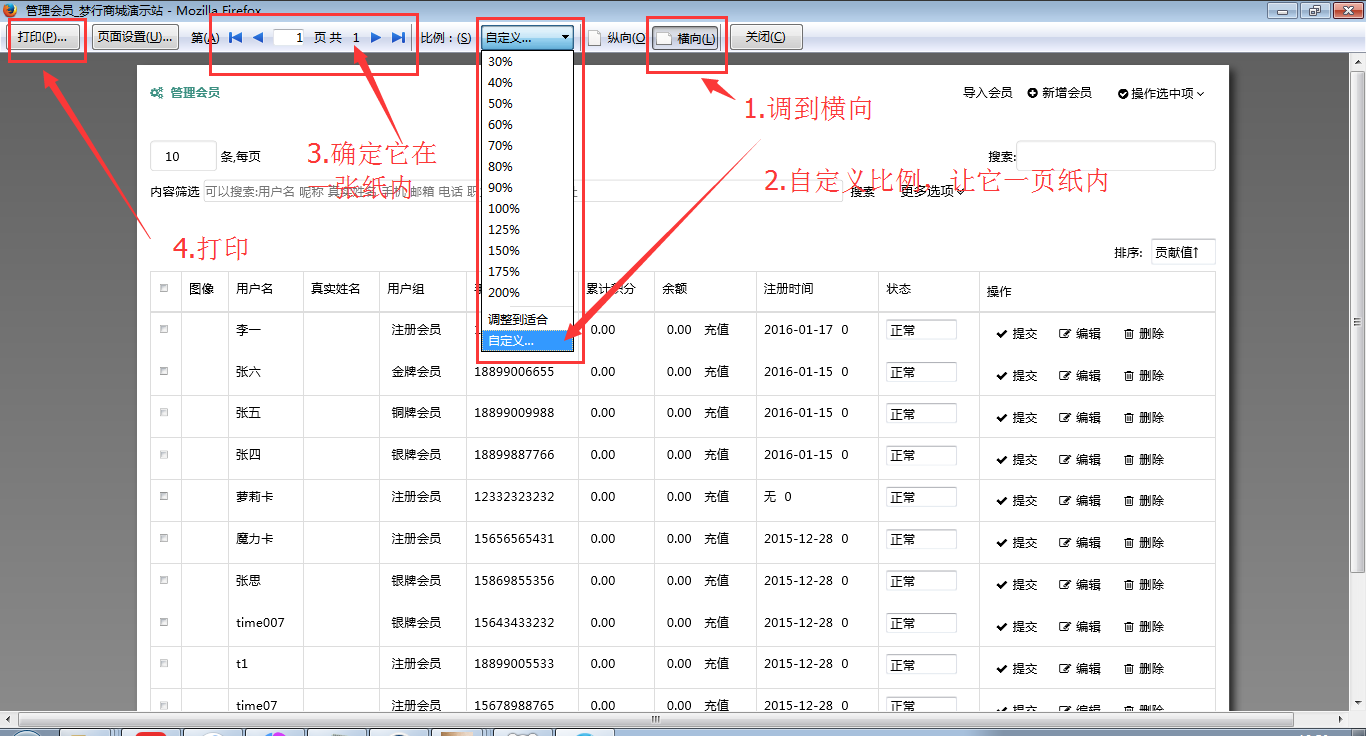Image resolution: width=1366 pixels, height=736 pixels.
Task: Click 充值 recharge link for 张五
Action: click(x=716, y=413)
